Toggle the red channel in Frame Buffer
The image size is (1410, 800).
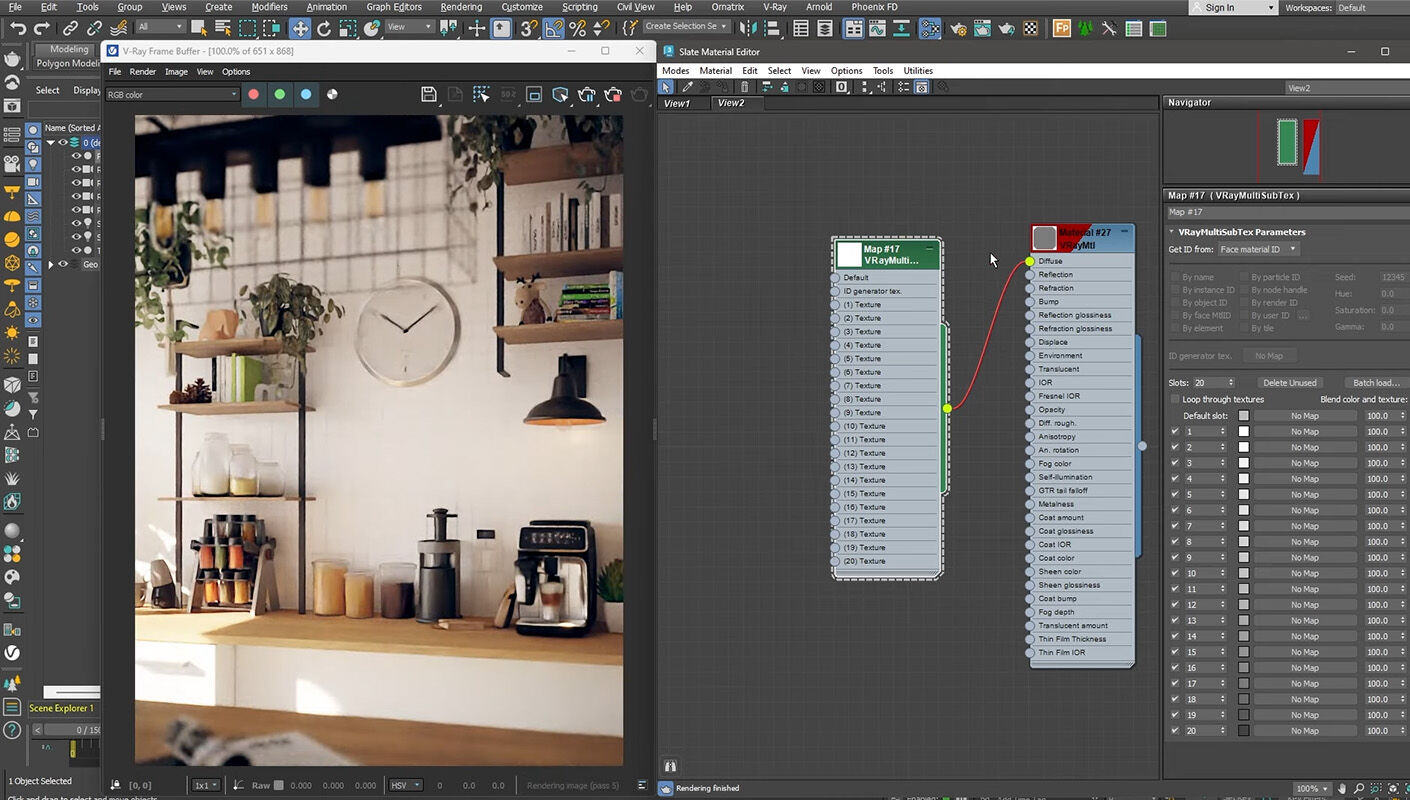click(x=254, y=95)
